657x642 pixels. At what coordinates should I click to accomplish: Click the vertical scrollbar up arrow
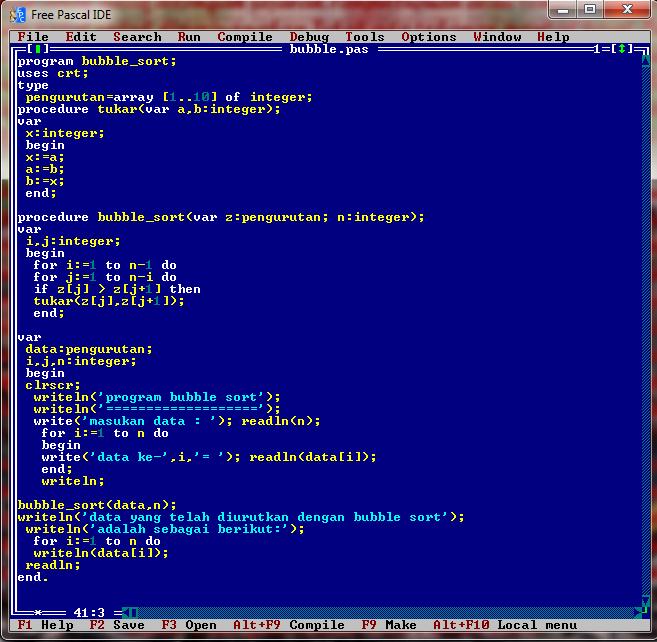646,61
